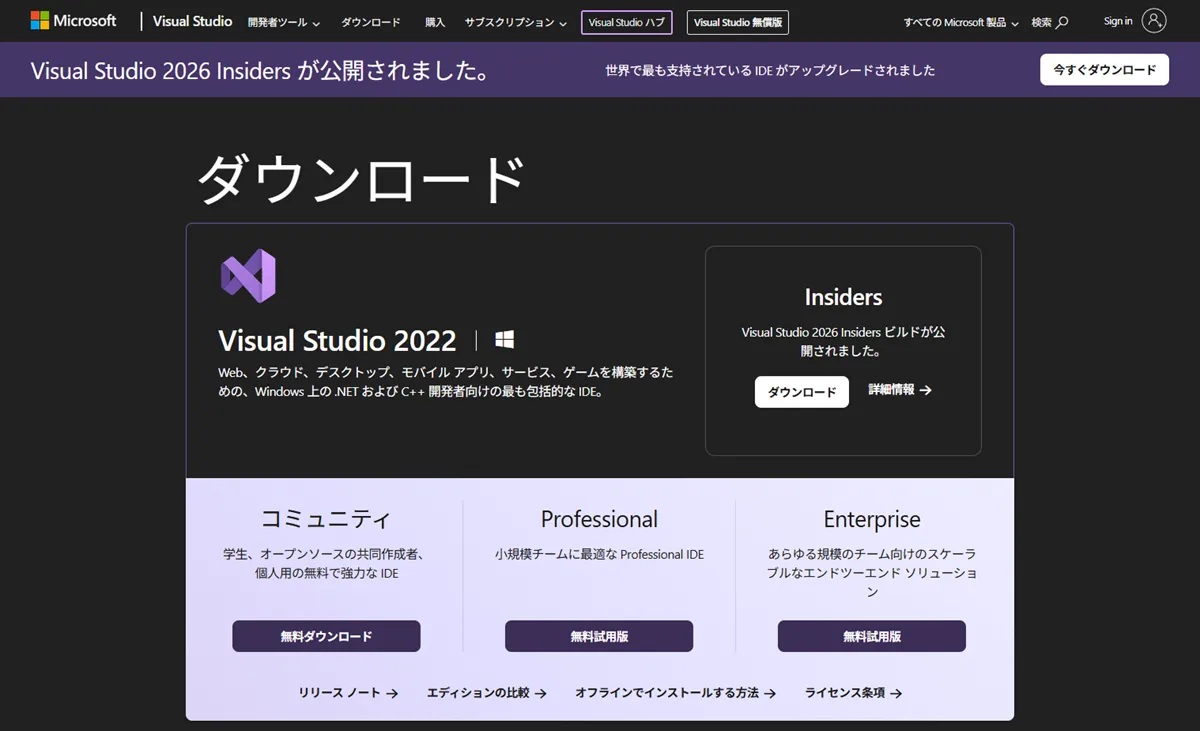The height and width of the screenshot is (731, 1200).
Task: Open the 開発者ツール dropdown menu
Action: point(284,22)
